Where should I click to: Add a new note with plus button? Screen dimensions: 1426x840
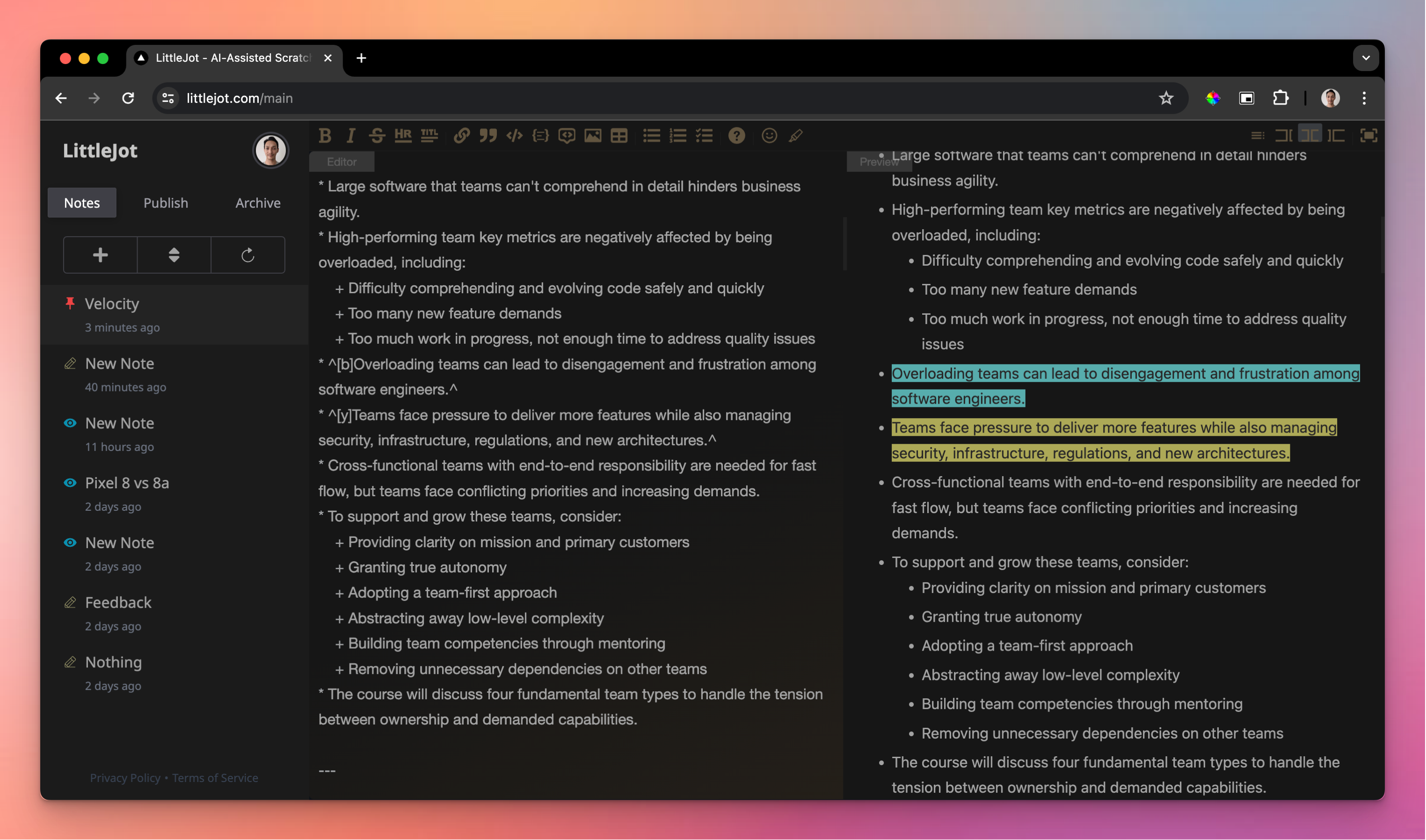click(x=100, y=255)
